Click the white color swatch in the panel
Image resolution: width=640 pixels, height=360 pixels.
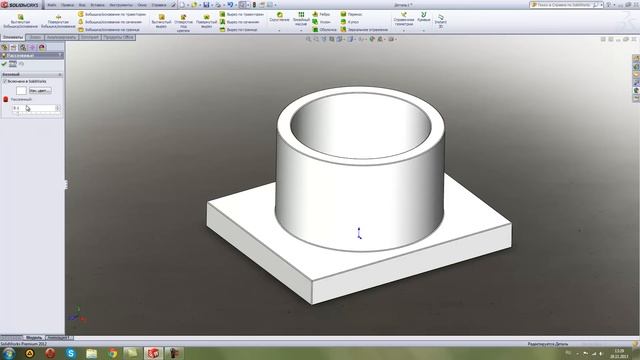tap(21, 91)
